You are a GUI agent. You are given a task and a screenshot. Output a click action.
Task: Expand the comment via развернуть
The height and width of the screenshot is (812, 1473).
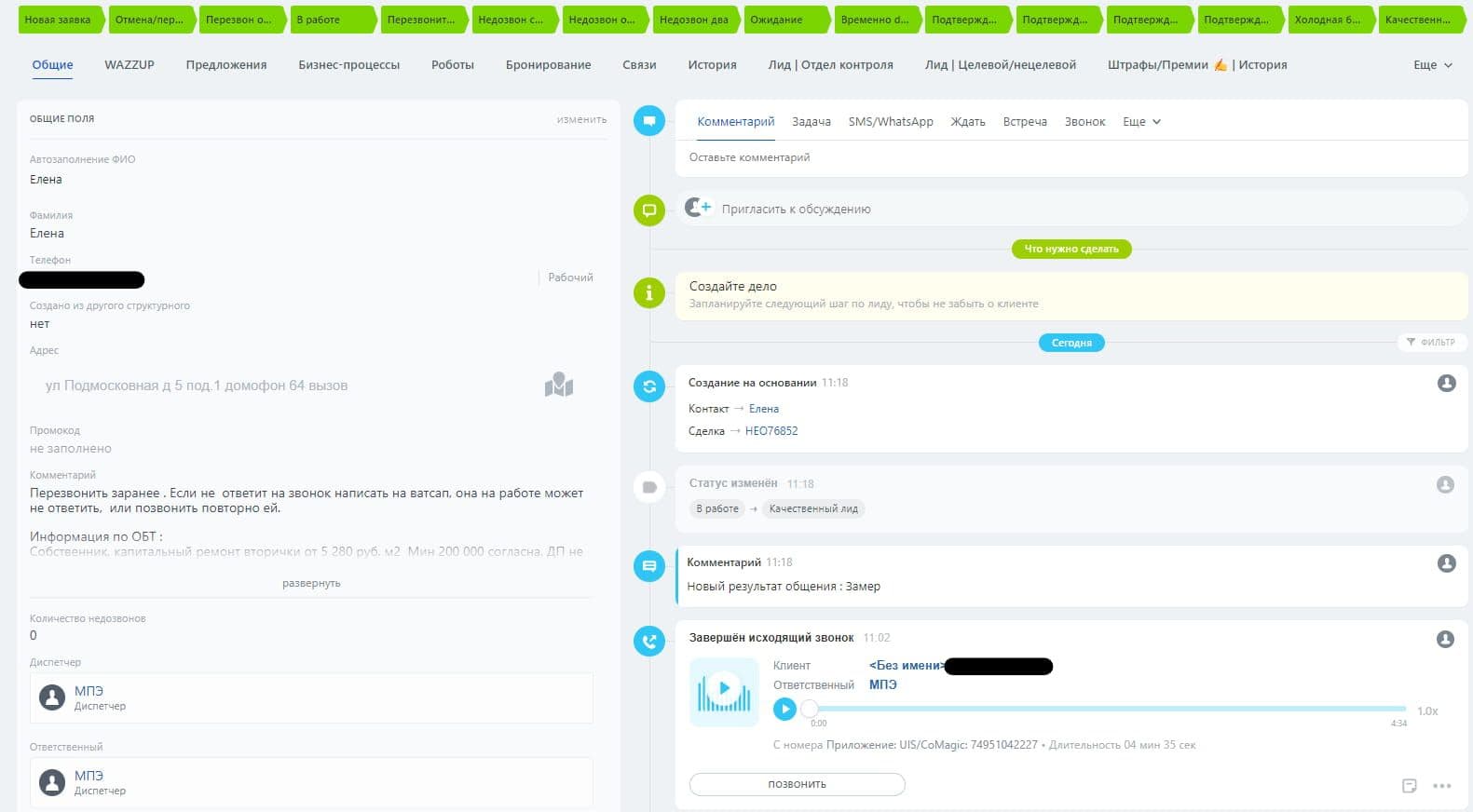point(311,583)
